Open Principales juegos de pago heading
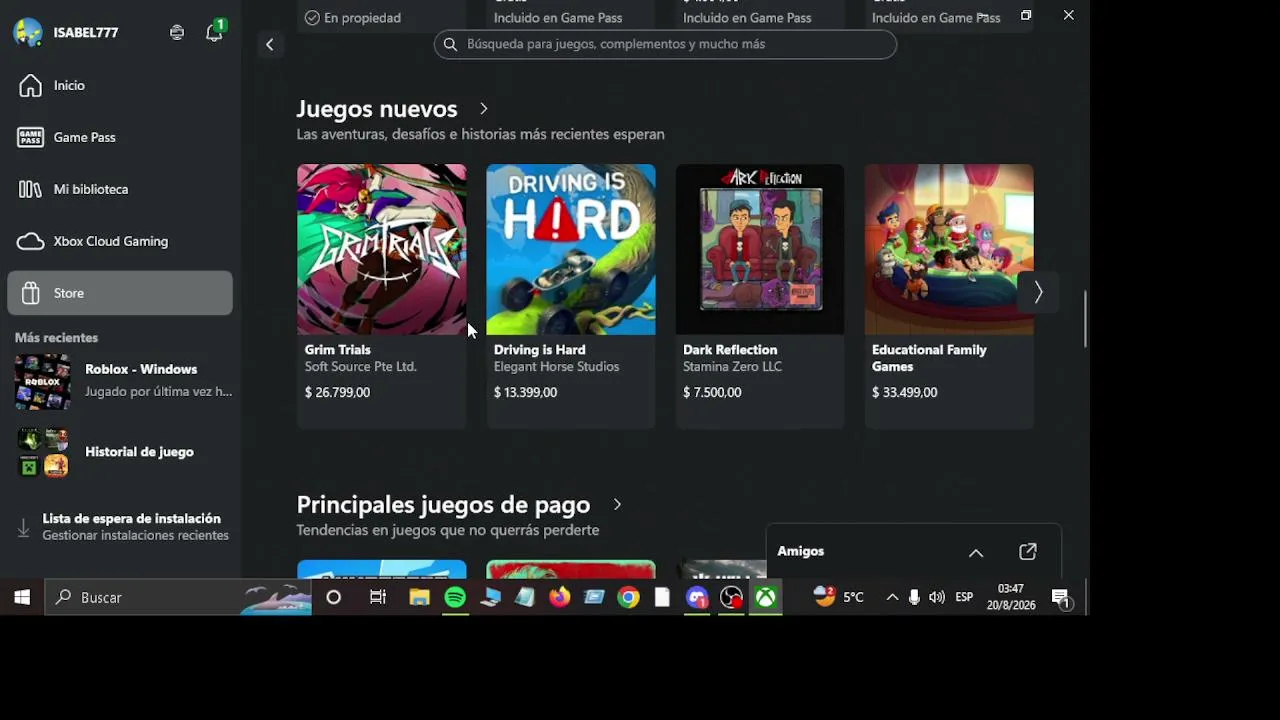Image resolution: width=1280 pixels, height=720 pixels. click(x=443, y=504)
